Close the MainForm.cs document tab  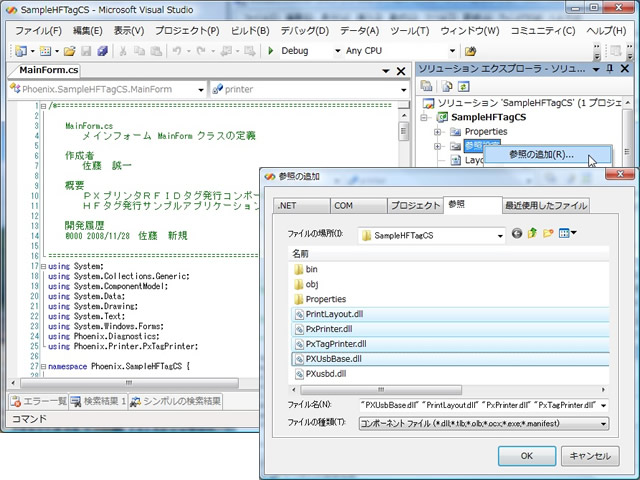pyautogui.click(x=401, y=71)
